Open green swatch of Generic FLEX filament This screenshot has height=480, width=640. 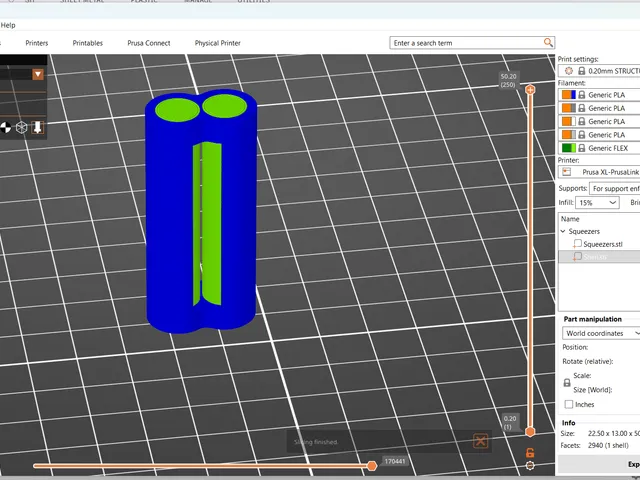pyautogui.click(x=569, y=148)
